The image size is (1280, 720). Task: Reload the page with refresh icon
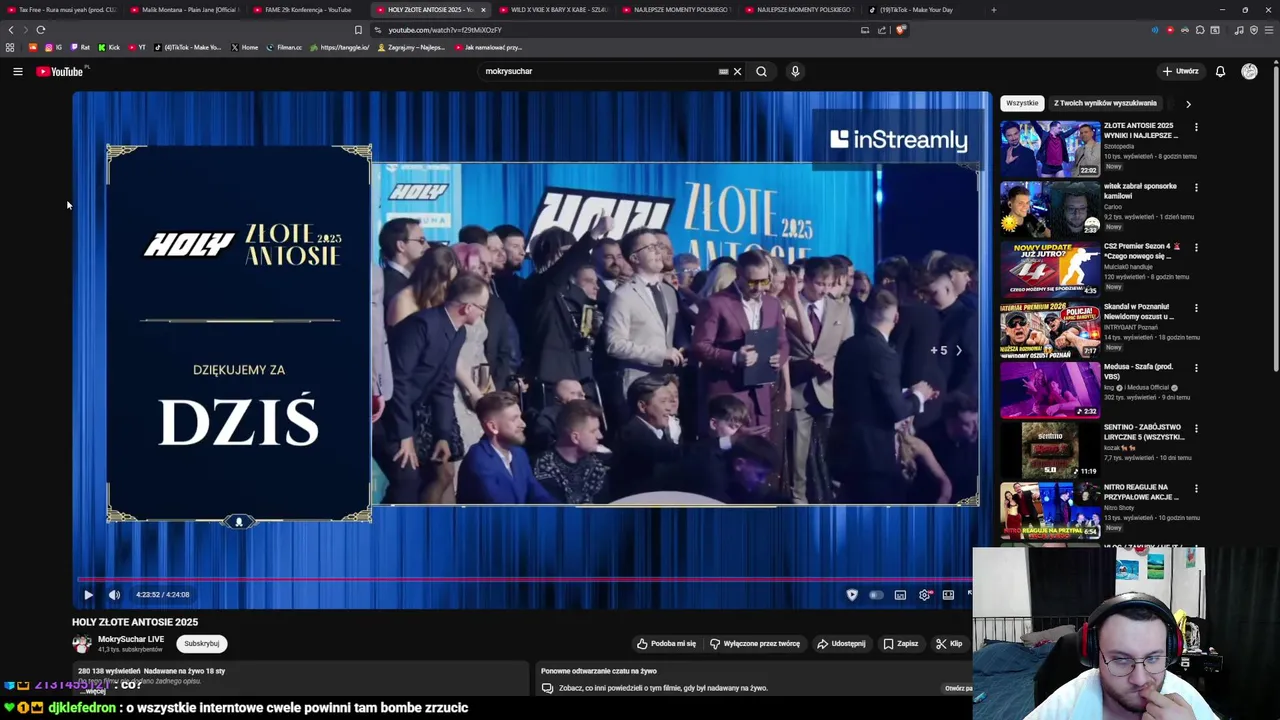click(40, 30)
